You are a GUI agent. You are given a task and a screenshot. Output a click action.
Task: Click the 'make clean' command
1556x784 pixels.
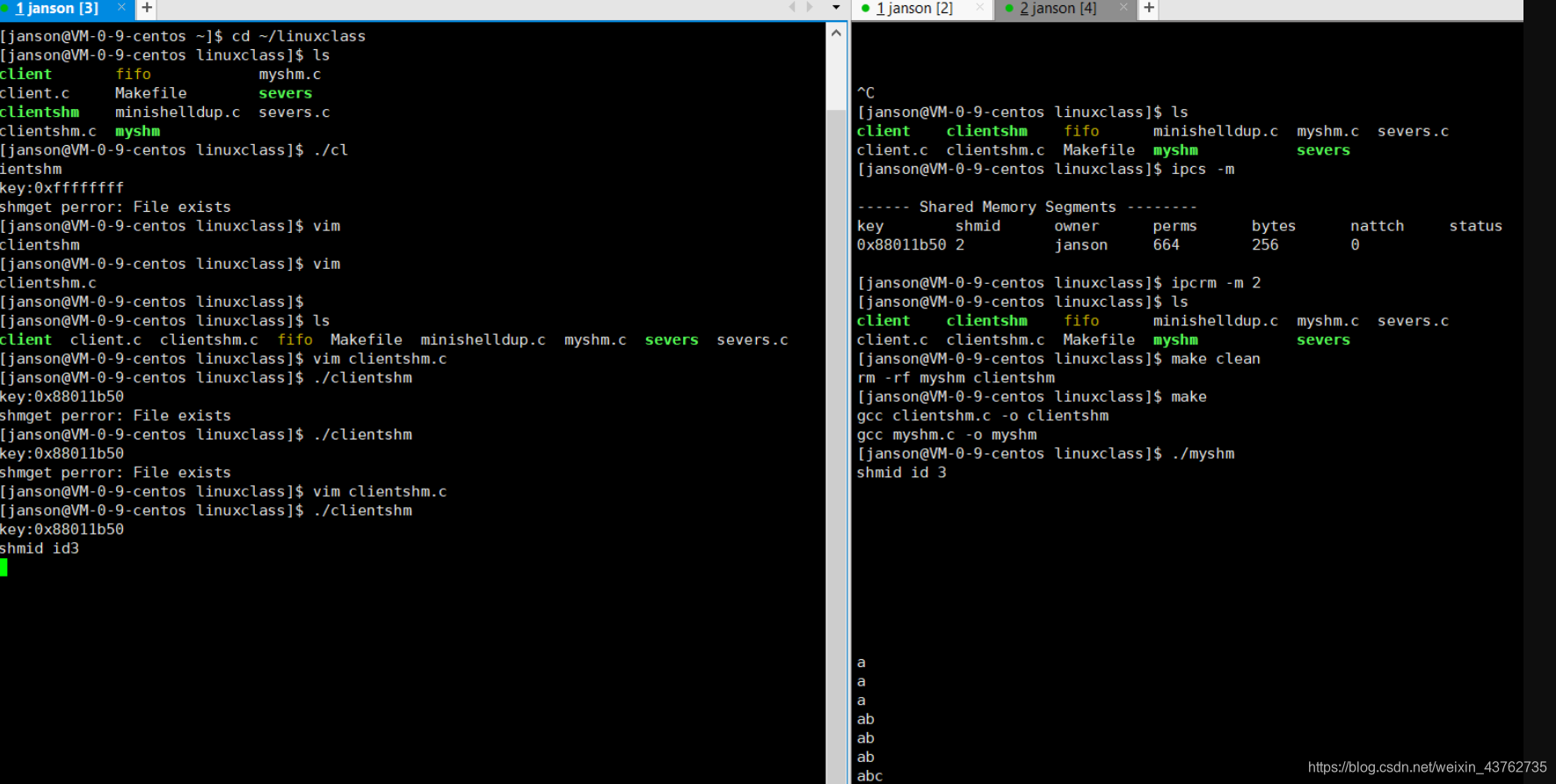1216,359
